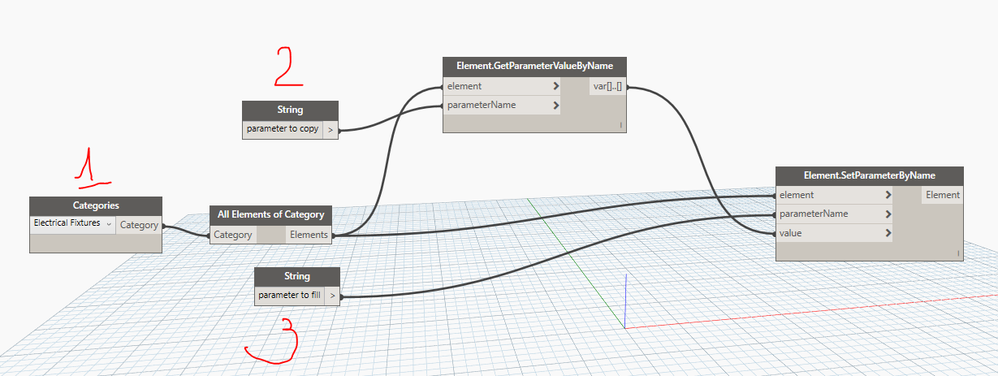Select parameterName input of GetParameterValueByName
Viewport: 998px width, 376px height.
coord(502,105)
